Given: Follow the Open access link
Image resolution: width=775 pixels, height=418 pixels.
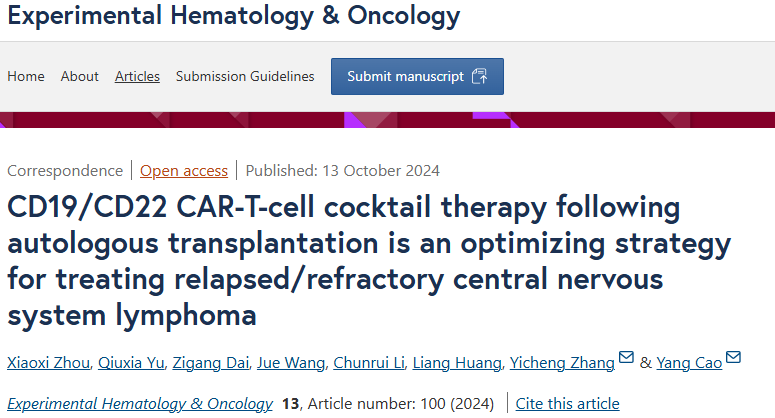Looking at the screenshot, I should (184, 170).
